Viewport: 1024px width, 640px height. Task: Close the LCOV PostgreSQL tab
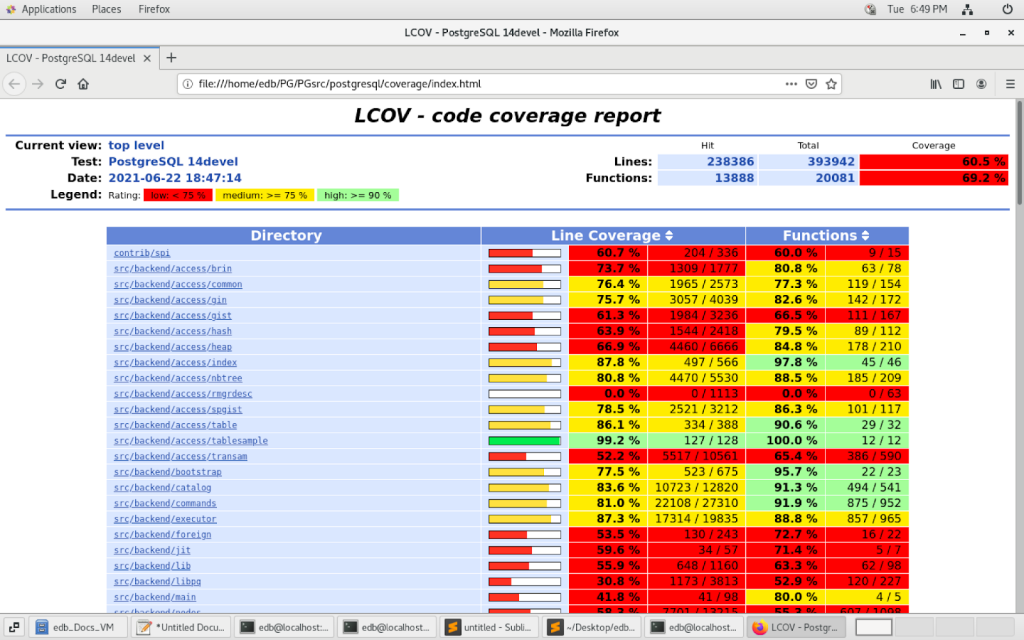[x=147, y=58]
